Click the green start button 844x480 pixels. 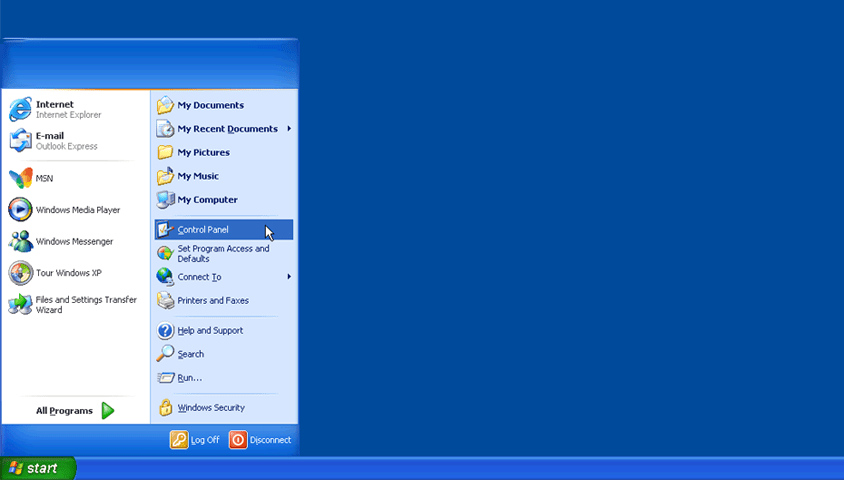coord(38,468)
